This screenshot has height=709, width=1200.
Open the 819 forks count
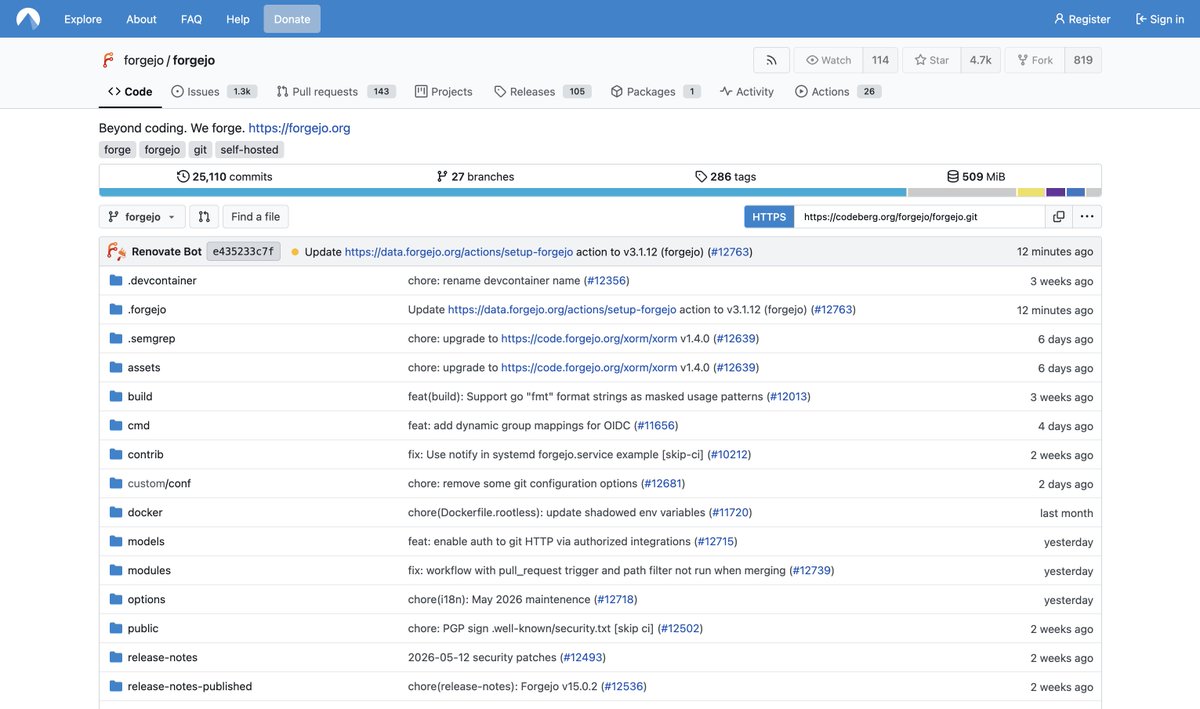(1083, 60)
